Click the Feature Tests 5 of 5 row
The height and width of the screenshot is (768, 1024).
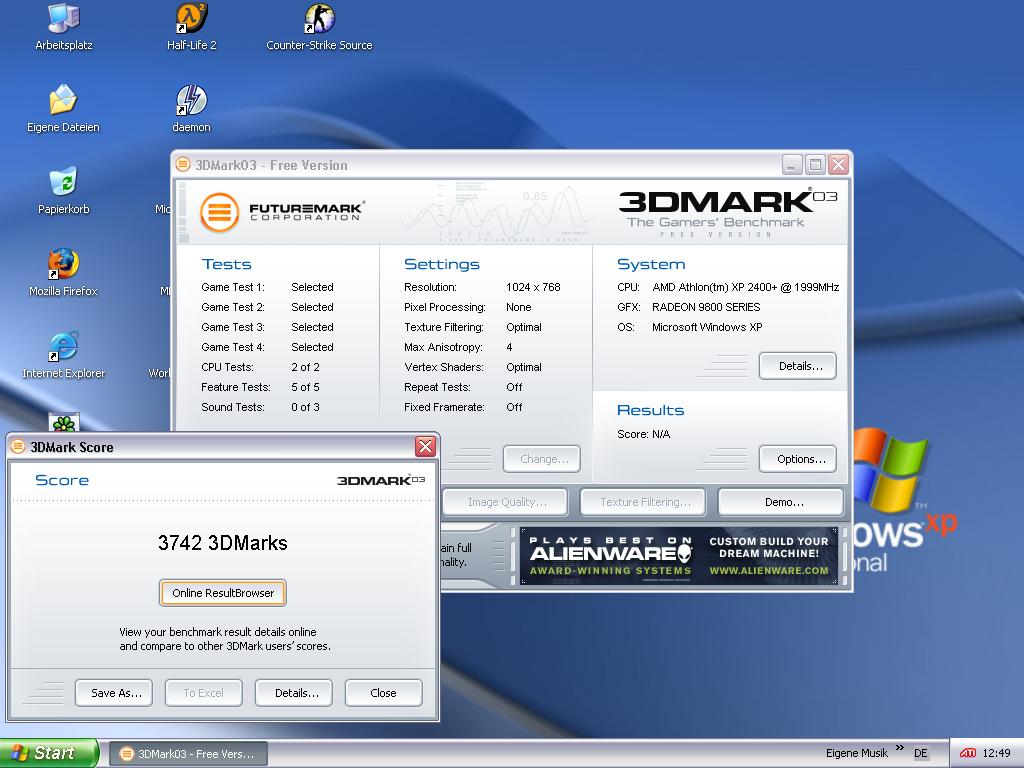point(260,387)
